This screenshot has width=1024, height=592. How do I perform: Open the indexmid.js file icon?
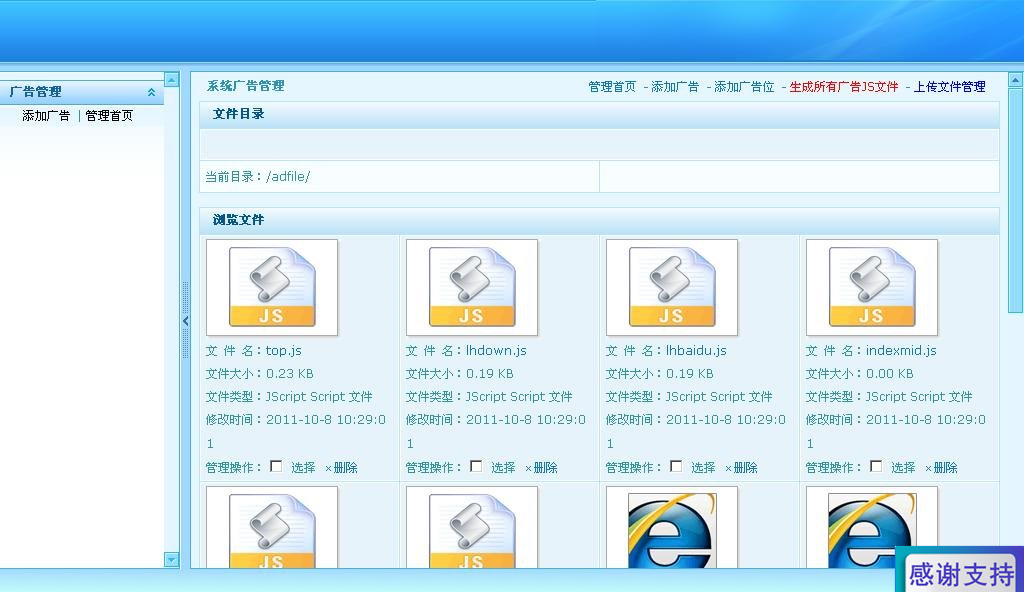coord(872,288)
